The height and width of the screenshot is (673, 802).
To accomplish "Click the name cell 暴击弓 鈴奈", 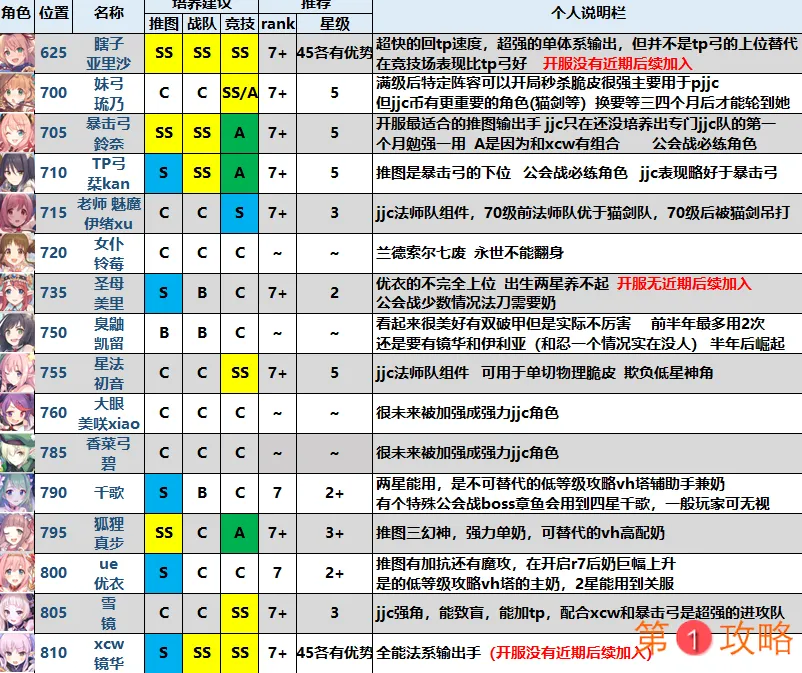I will (x=109, y=133).
